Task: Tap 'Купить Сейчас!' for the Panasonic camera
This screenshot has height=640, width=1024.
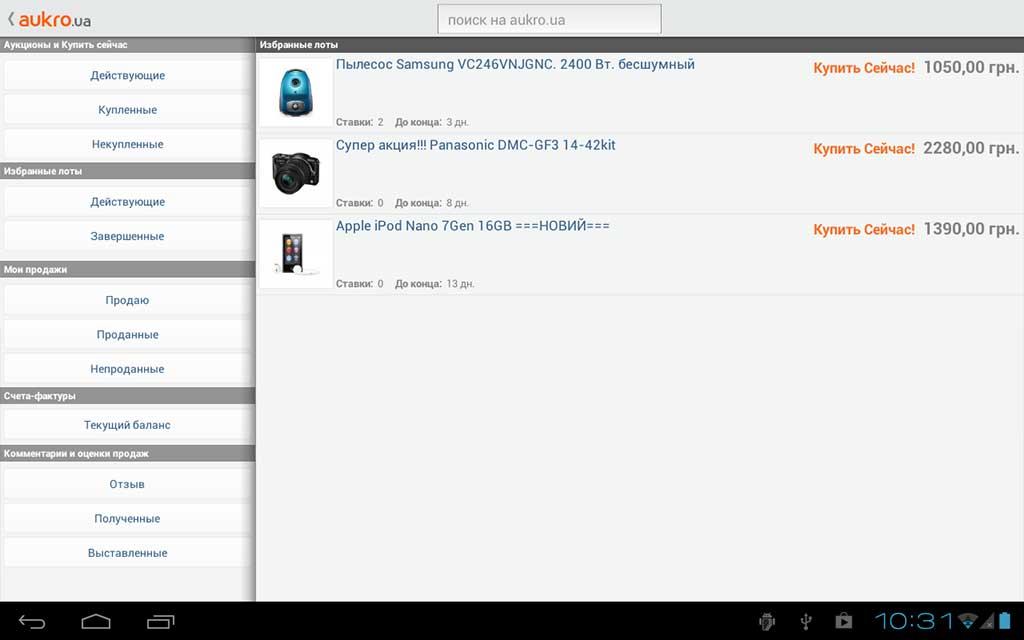Action: (864, 149)
